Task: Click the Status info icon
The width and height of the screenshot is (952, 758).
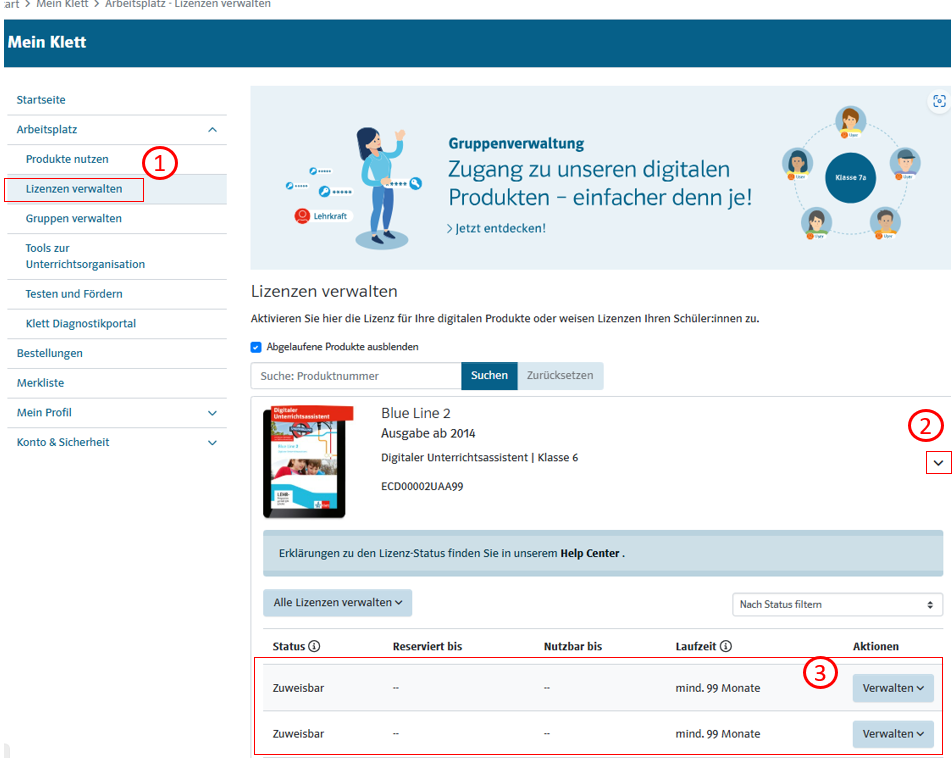Action: coord(314,646)
